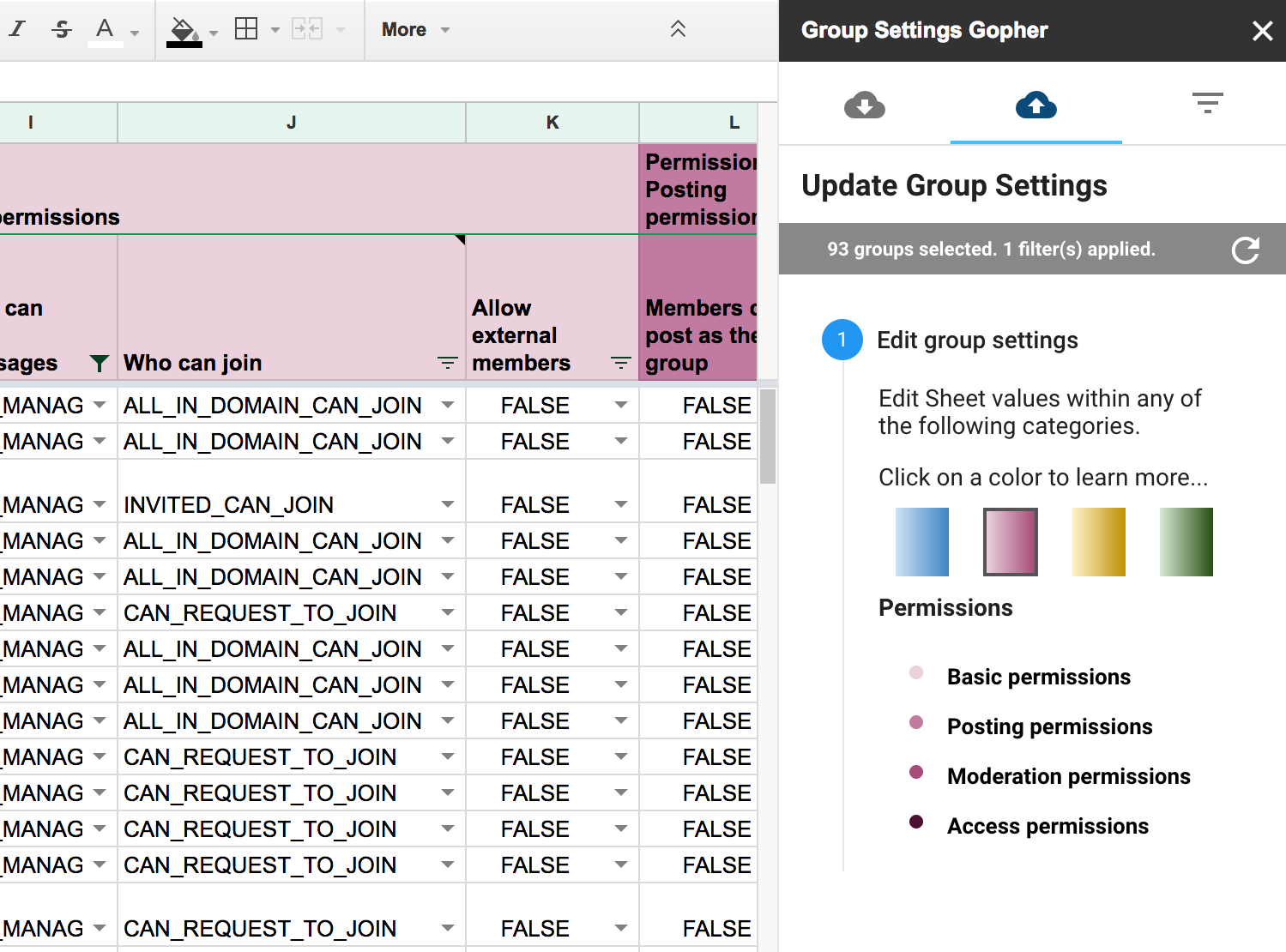Image resolution: width=1286 pixels, height=952 pixels.
Task: Select the blue gradient color swatch
Action: [x=922, y=542]
